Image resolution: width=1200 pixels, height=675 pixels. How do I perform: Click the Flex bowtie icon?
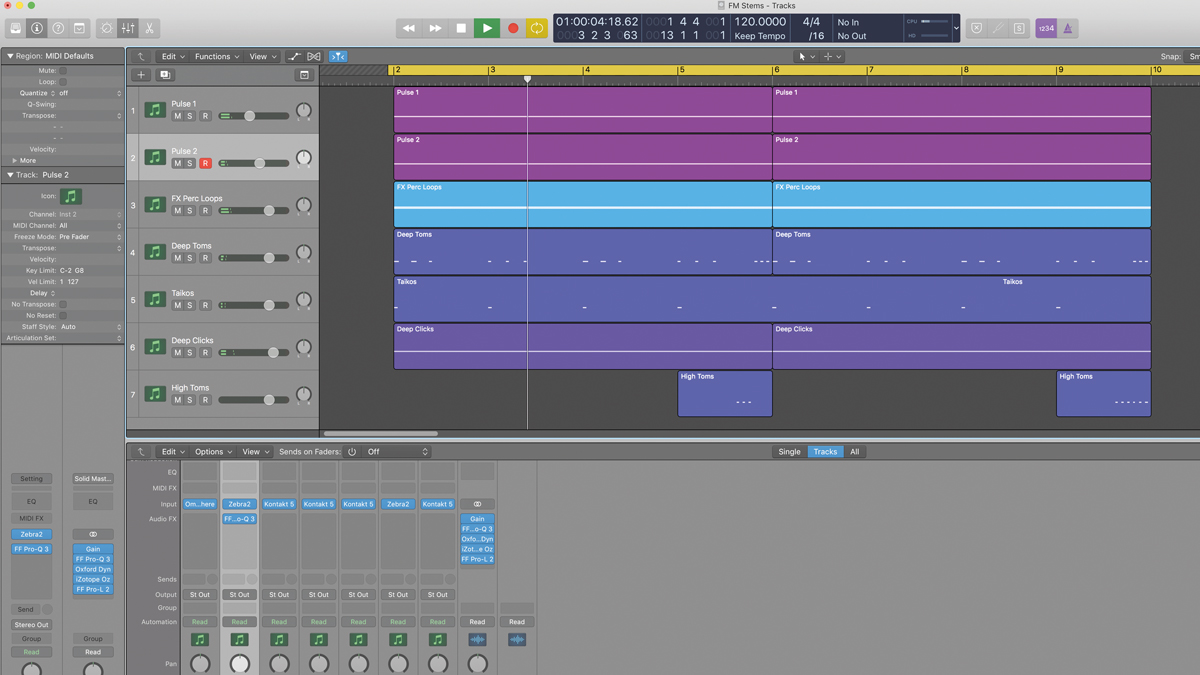[x=314, y=57]
